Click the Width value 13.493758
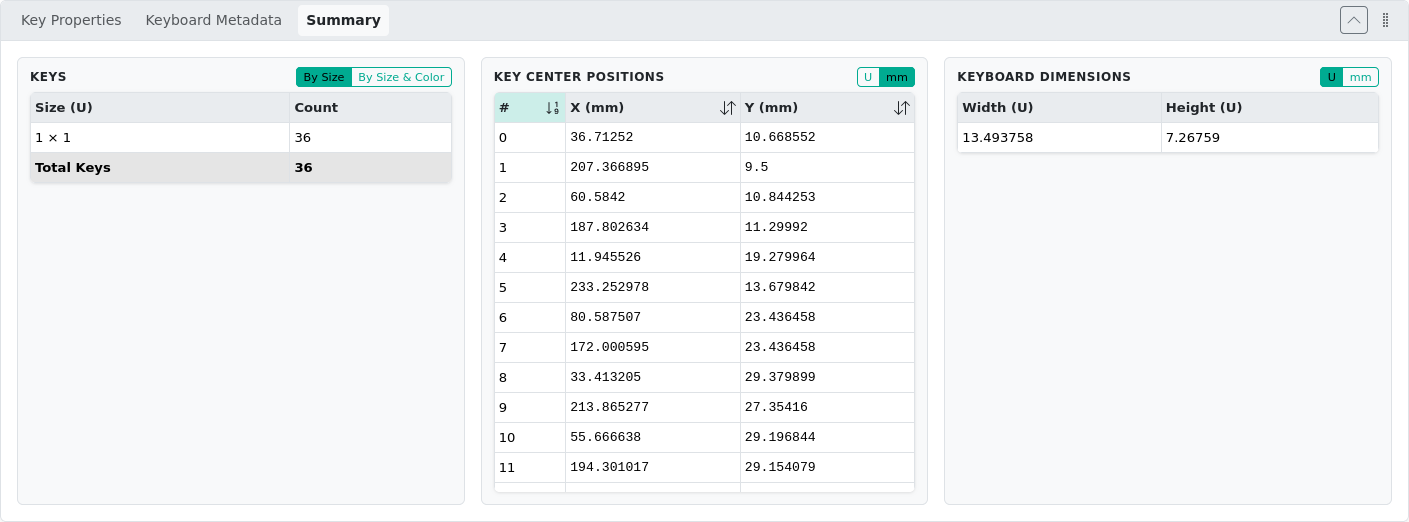 point(997,138)
